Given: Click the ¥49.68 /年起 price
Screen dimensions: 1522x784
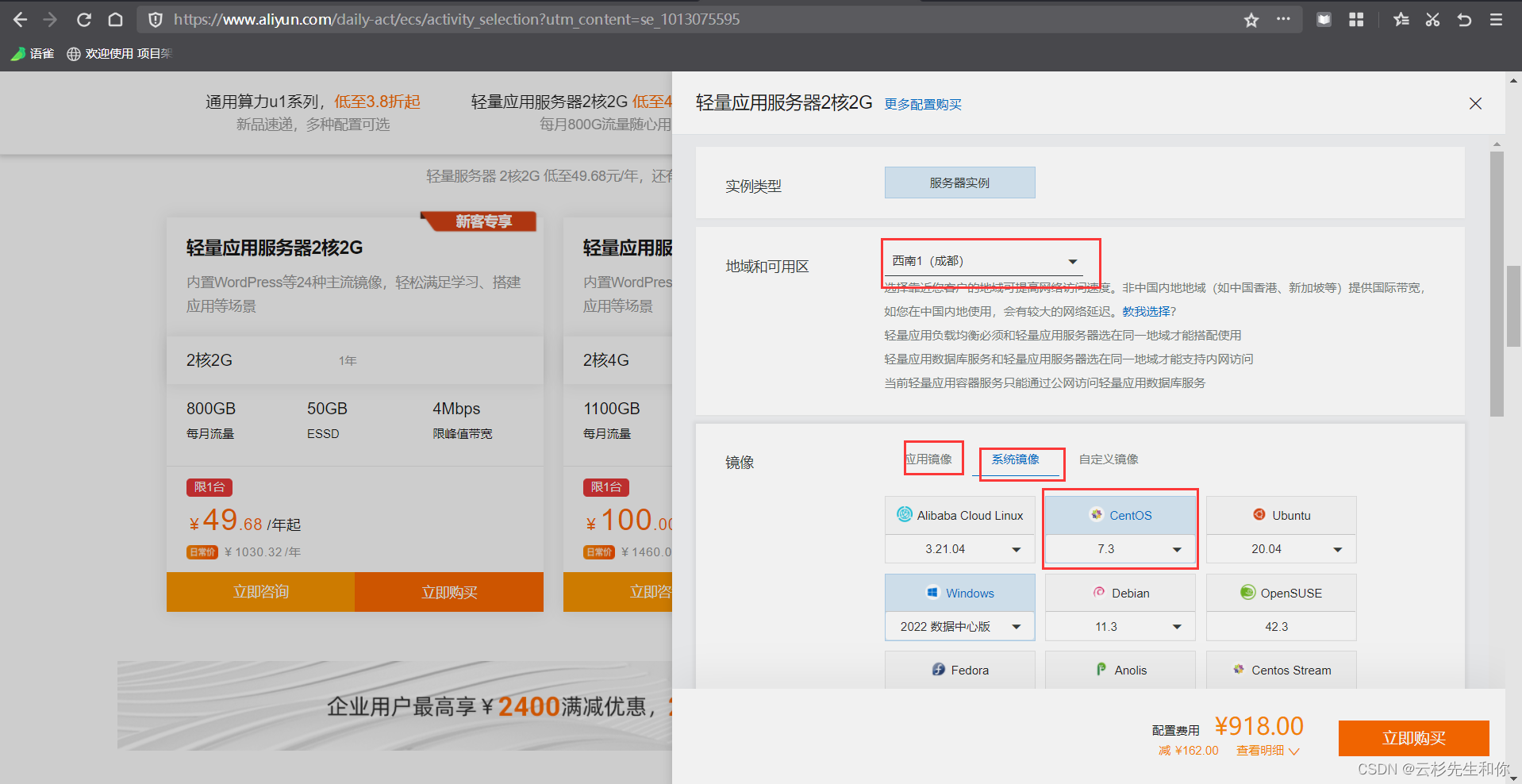Looking at the screenshot, I should tap(244, 521).
